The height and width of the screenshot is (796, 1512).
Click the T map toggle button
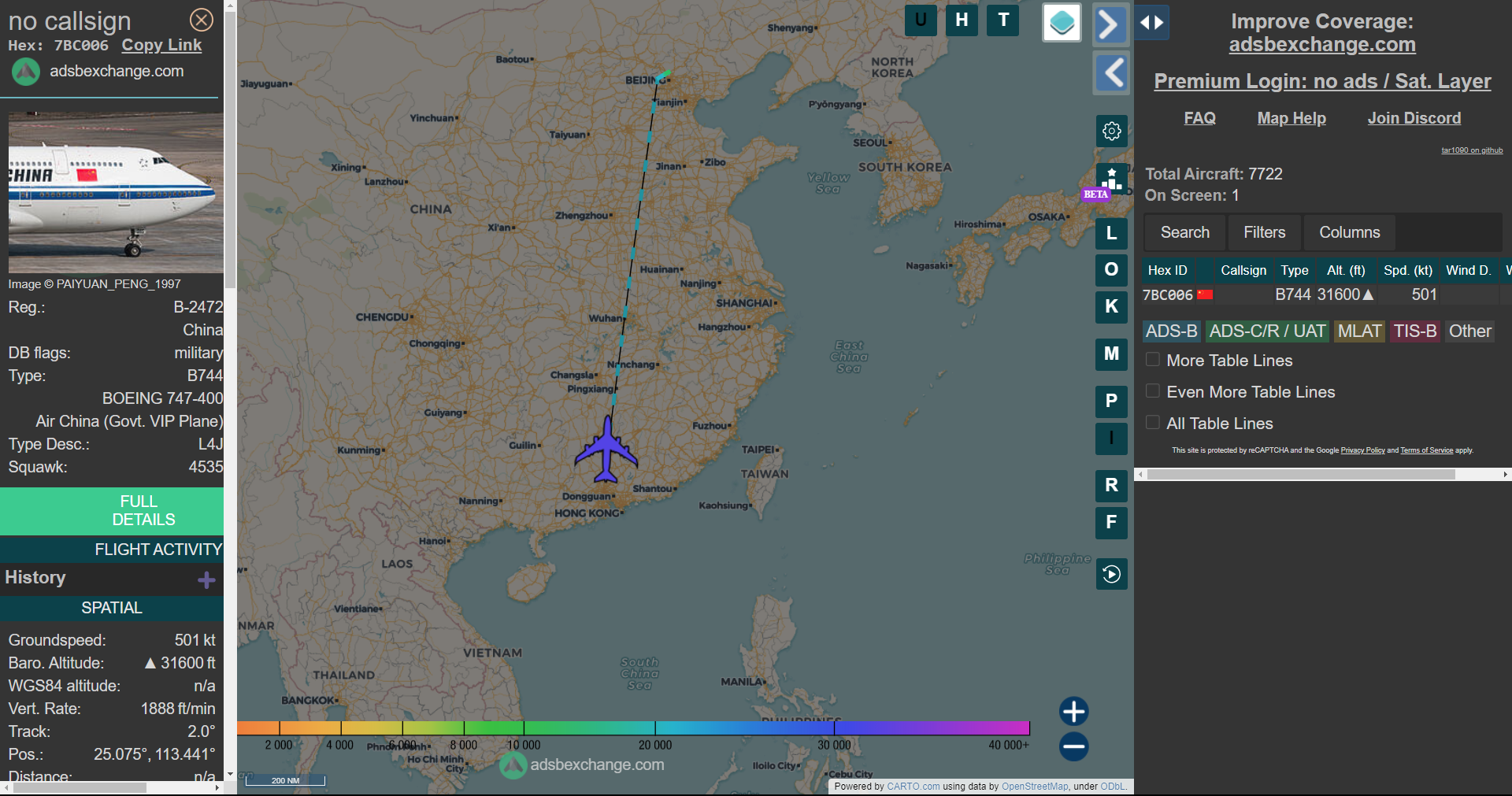point(1003,20)
